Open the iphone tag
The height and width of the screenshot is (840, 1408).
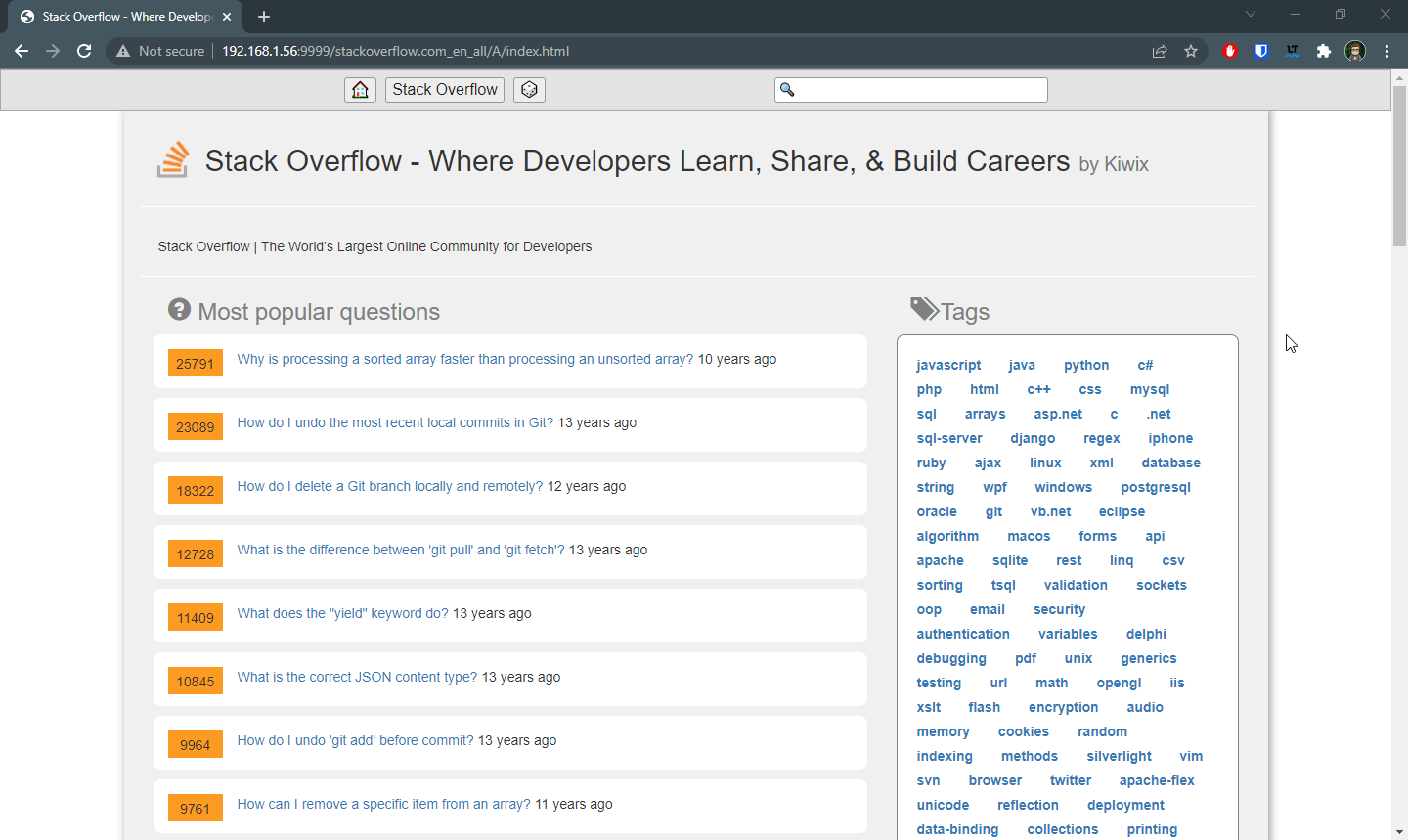[x=1170, y=438]
